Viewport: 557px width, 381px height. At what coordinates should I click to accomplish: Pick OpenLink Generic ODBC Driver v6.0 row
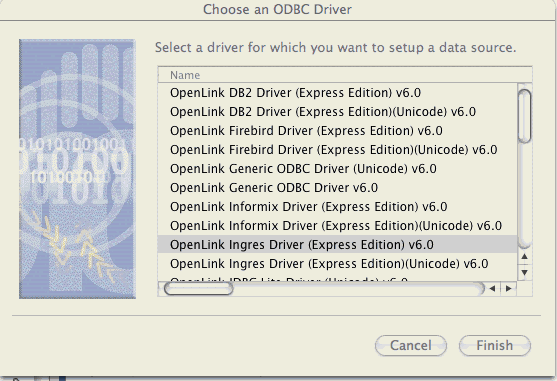point(337,188)
